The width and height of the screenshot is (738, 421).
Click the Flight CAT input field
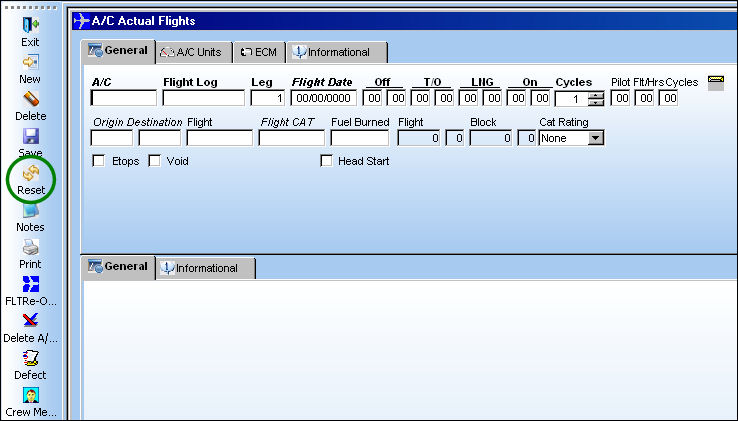[x=291, y=138]
